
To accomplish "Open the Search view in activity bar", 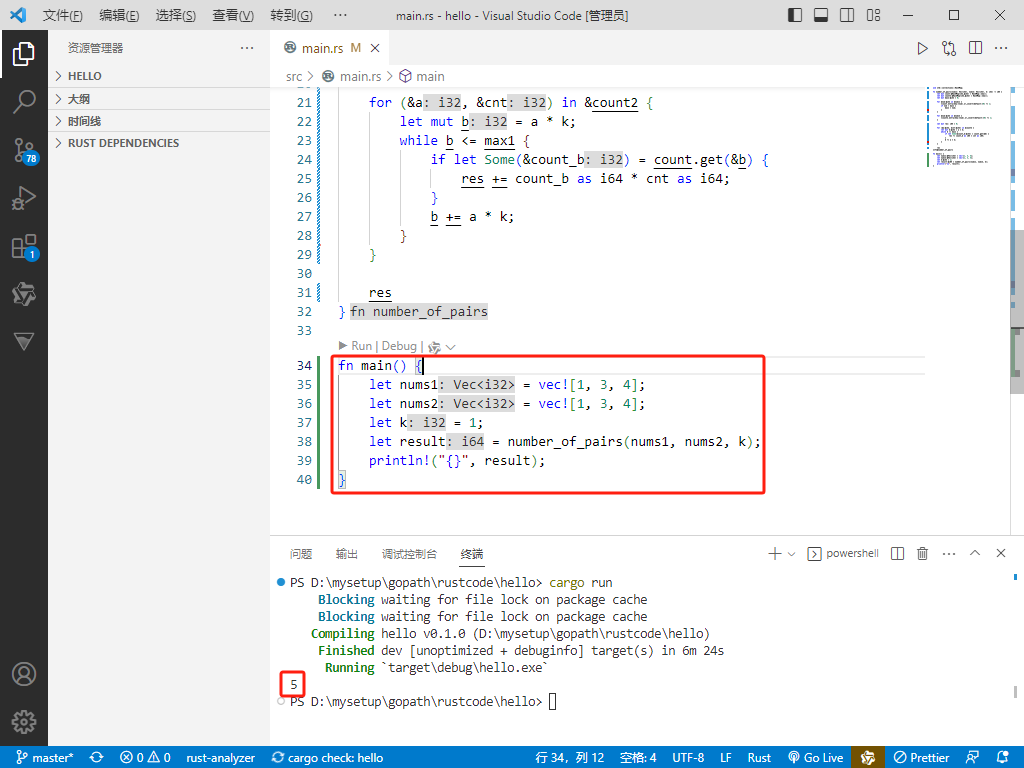I will [24, 102].
